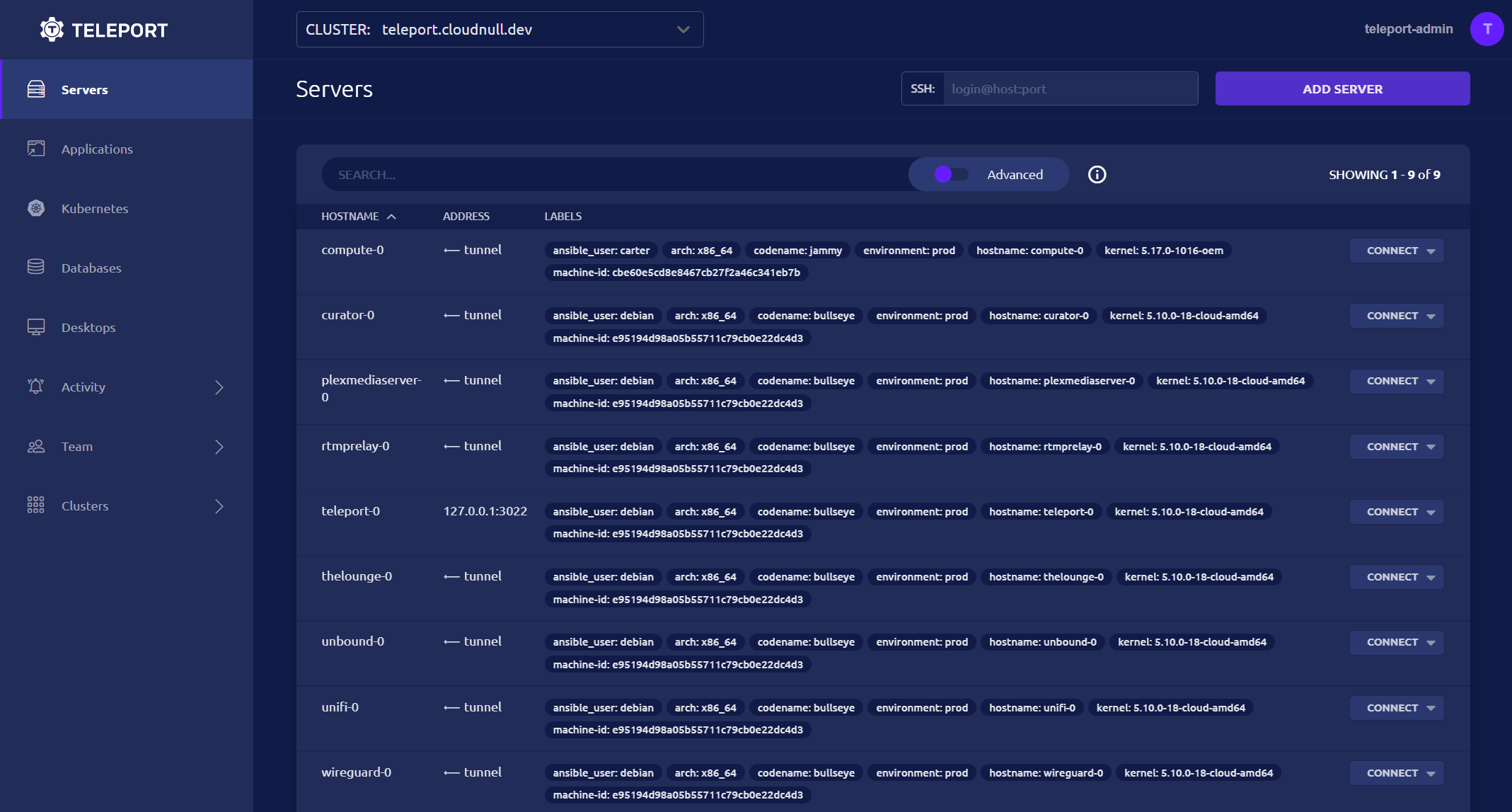Sort by the HOSTNAME column arrow
The height and width of the screenshot is (812, 1512).
391,217
